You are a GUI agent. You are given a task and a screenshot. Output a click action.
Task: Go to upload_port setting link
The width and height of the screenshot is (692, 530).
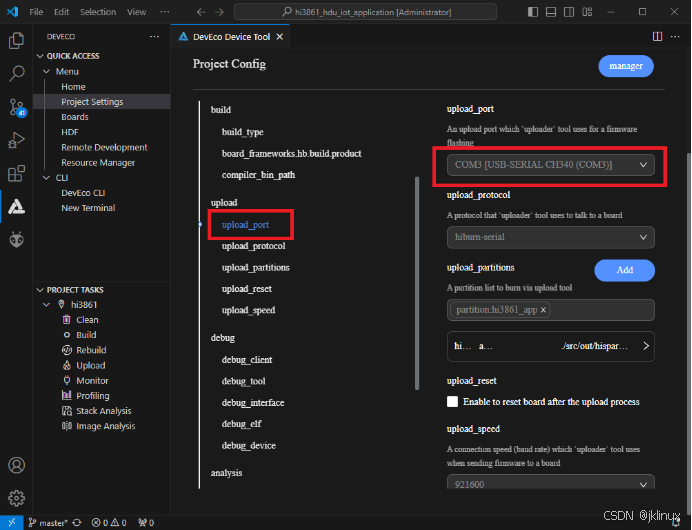[x=245, y=225]
